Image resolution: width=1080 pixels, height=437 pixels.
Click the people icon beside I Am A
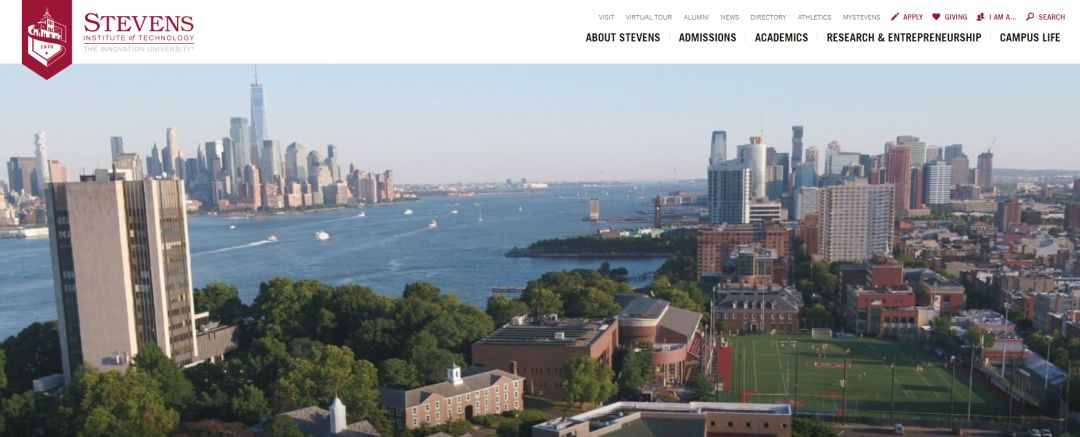[x=981, y=17]
